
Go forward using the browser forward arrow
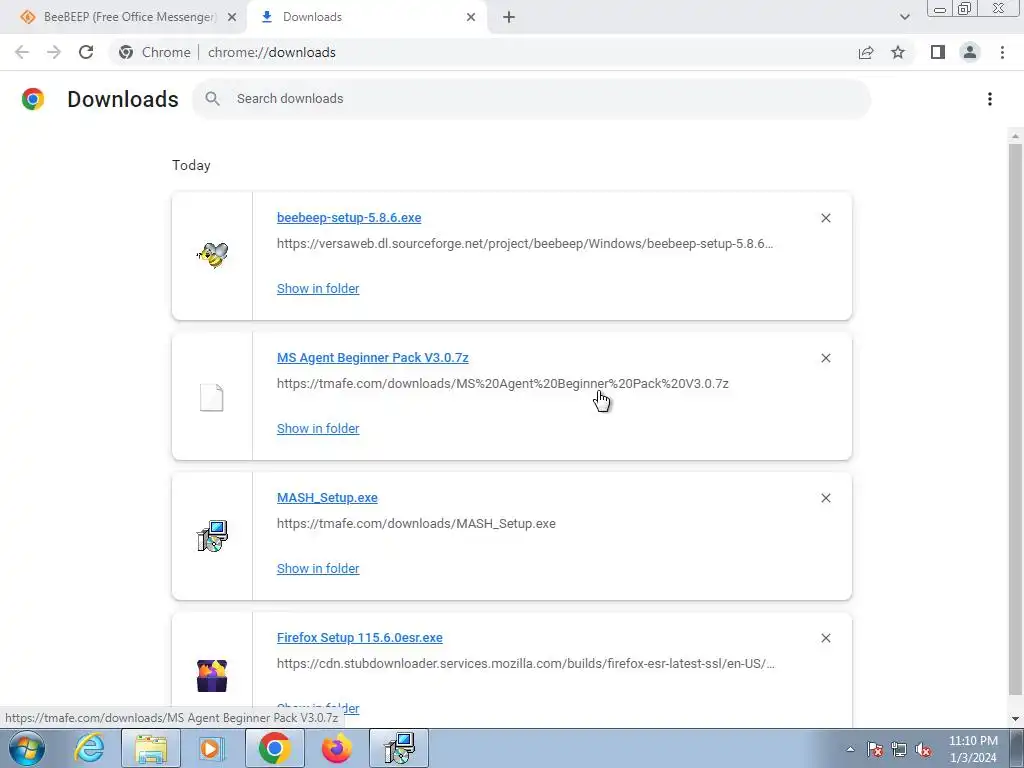54,52
